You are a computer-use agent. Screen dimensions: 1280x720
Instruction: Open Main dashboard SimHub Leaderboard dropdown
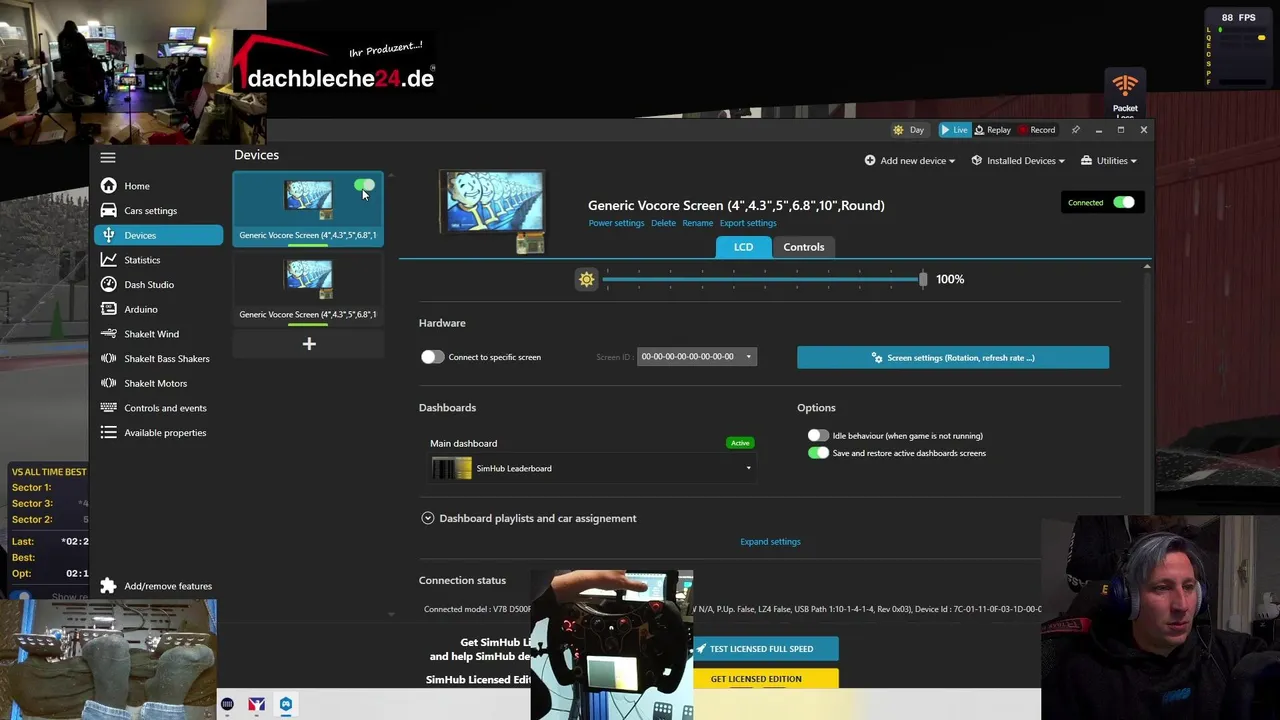pyautogui.click(x=592, y=468)
